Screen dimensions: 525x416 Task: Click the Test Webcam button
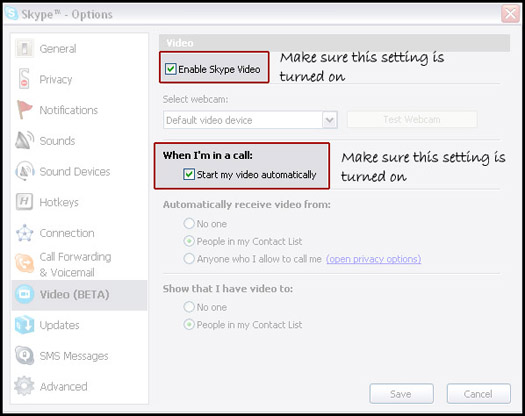[x=412, y=120]
